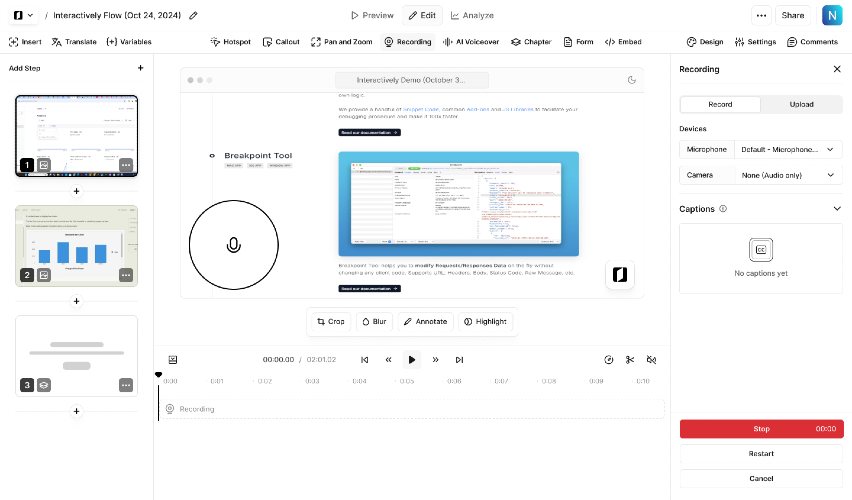Add a Callout
This screenshot has height=500, width=852.
(281, 42)
